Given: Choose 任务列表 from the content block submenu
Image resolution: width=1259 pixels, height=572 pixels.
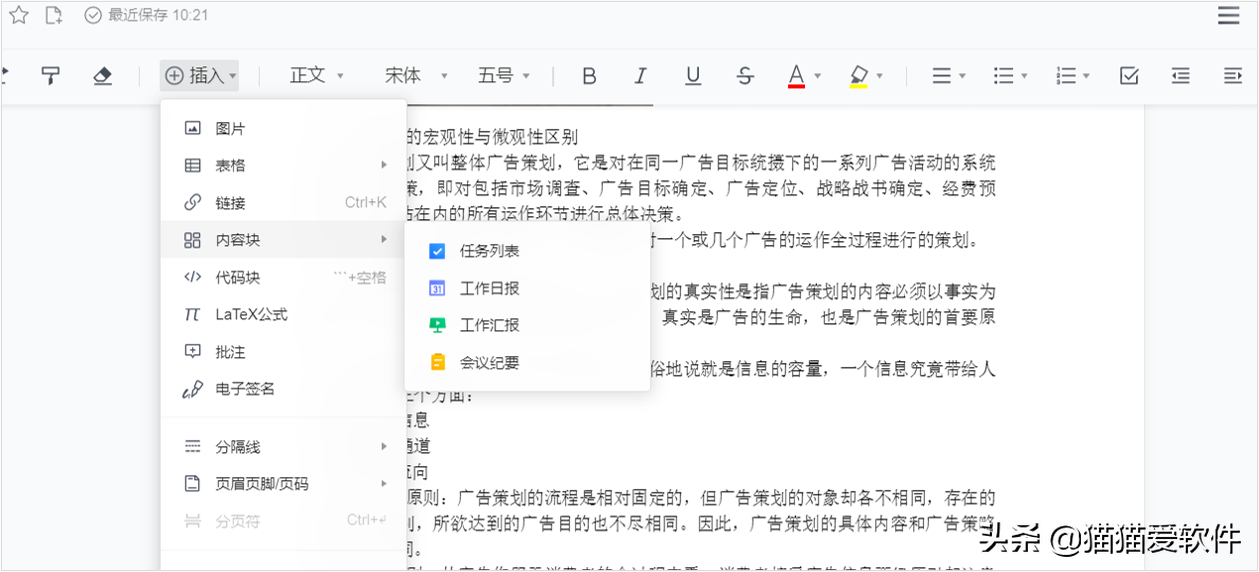Looking at the screenshot, I should [489, 251].
